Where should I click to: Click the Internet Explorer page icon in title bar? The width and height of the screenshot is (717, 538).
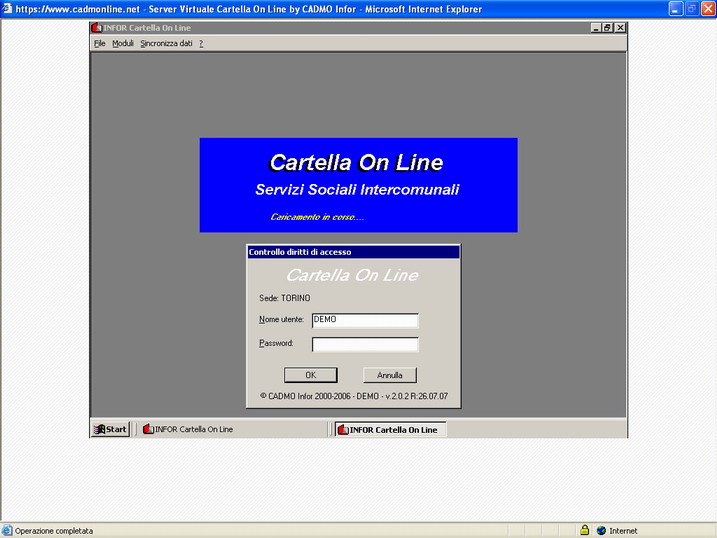[x=7, y=9]
